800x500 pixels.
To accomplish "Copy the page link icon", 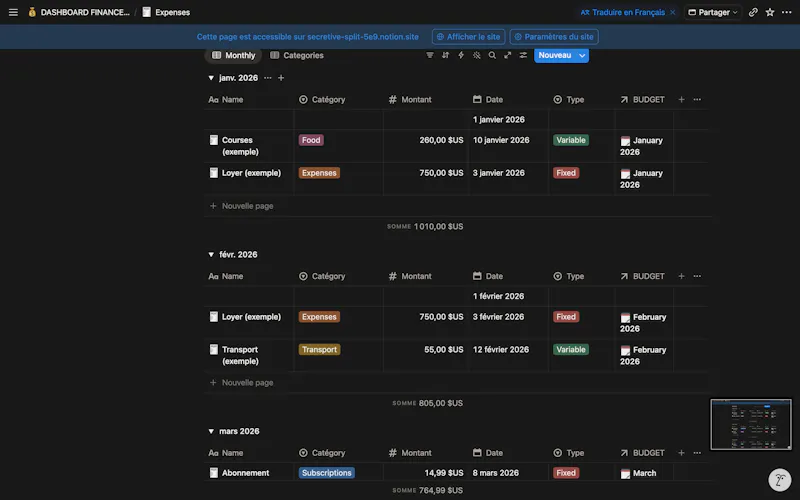I will [x=753, y=12].
